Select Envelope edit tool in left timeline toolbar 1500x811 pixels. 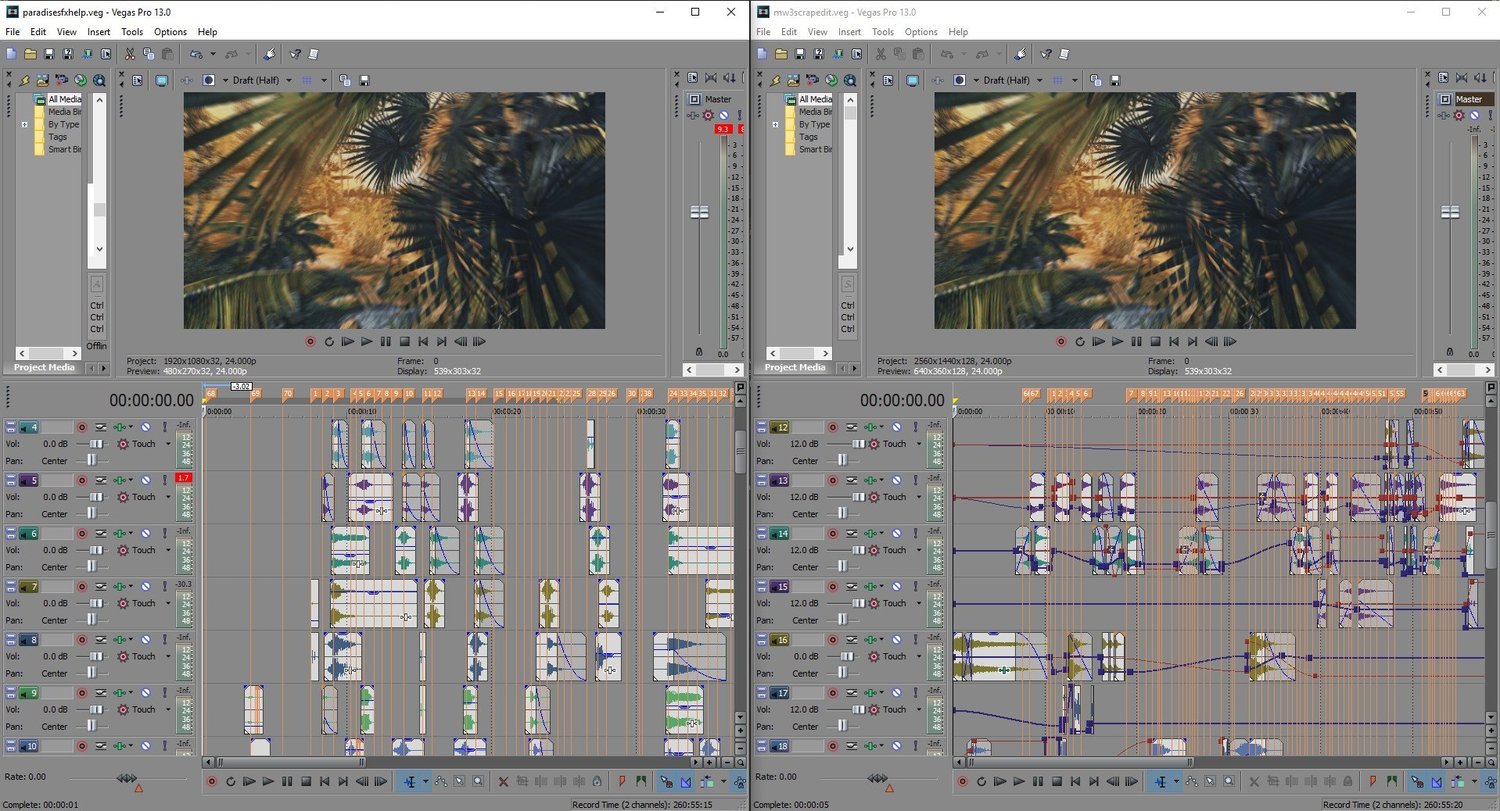coord(441,781)
